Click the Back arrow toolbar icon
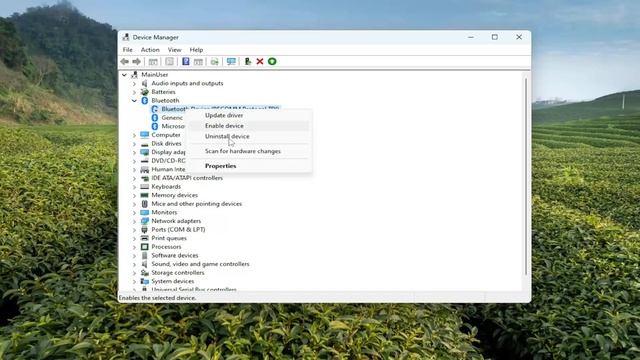The height and width of the screenshot is (360, 640). (x=124, y=62)
